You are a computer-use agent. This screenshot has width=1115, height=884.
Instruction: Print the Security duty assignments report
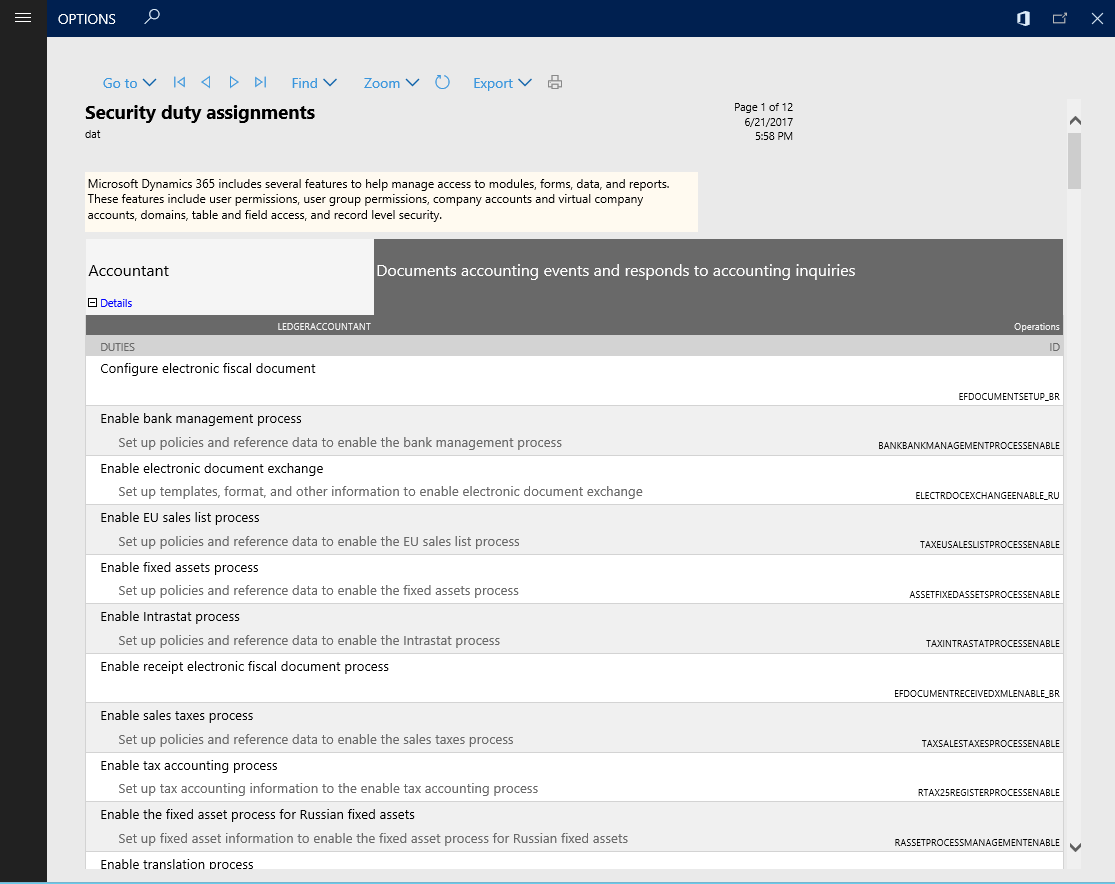pyautogui.click(x=555, y=83)
